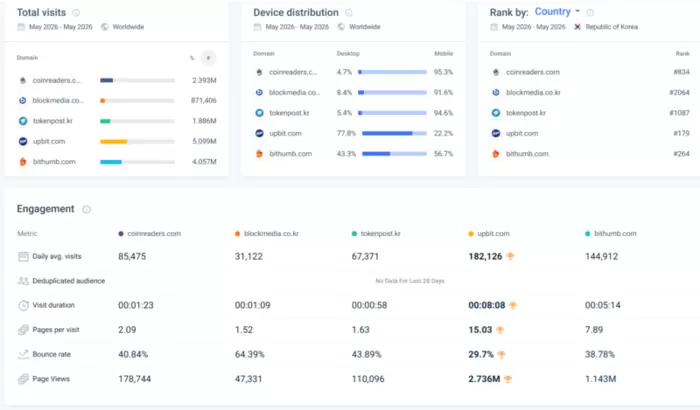Open blockmedia.co.kr link in Rank by panel
The width and height of the screenshot is (700, 410).
(x=533, y=92)
